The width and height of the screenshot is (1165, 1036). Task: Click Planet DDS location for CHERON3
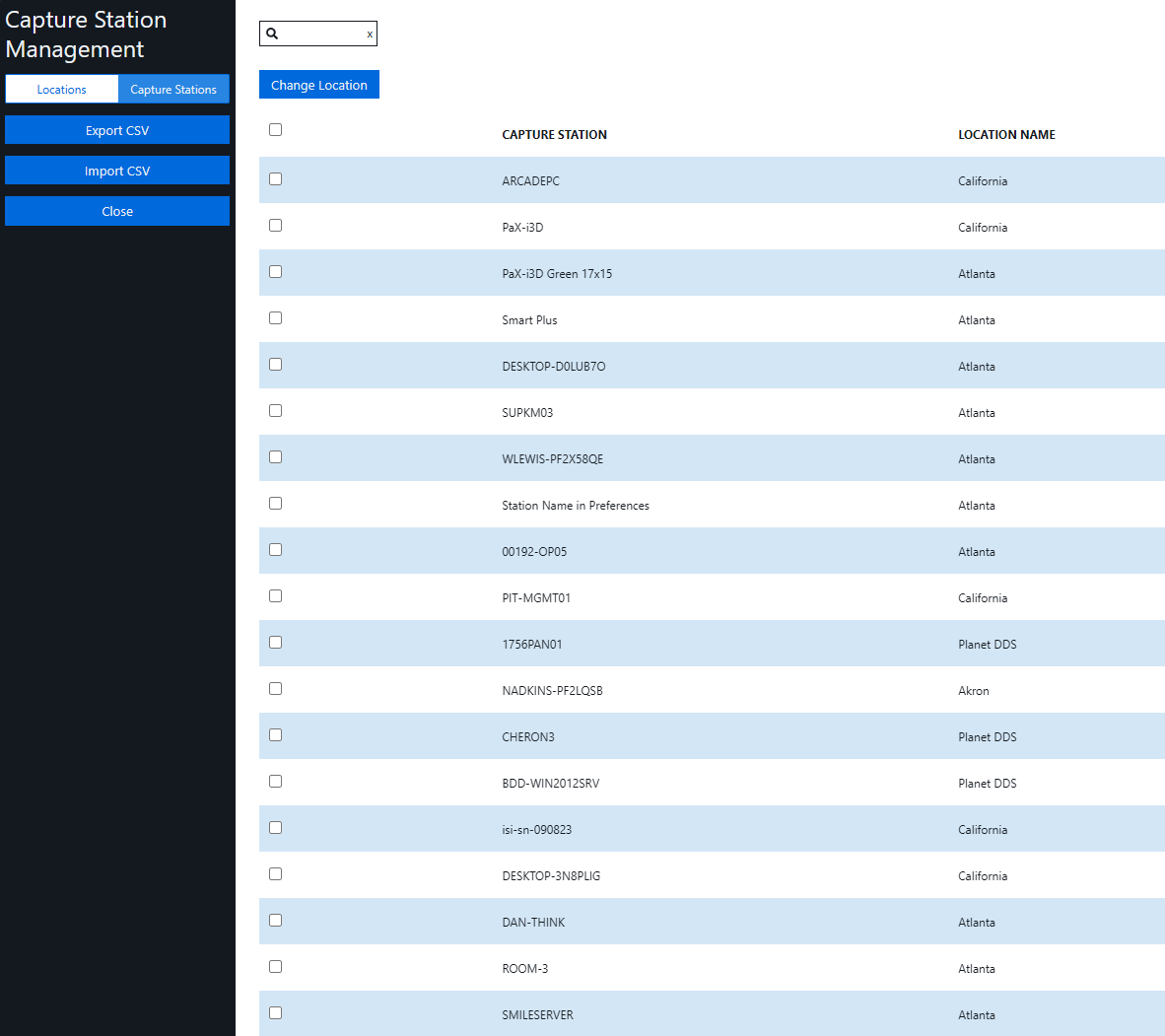point(988,737)
